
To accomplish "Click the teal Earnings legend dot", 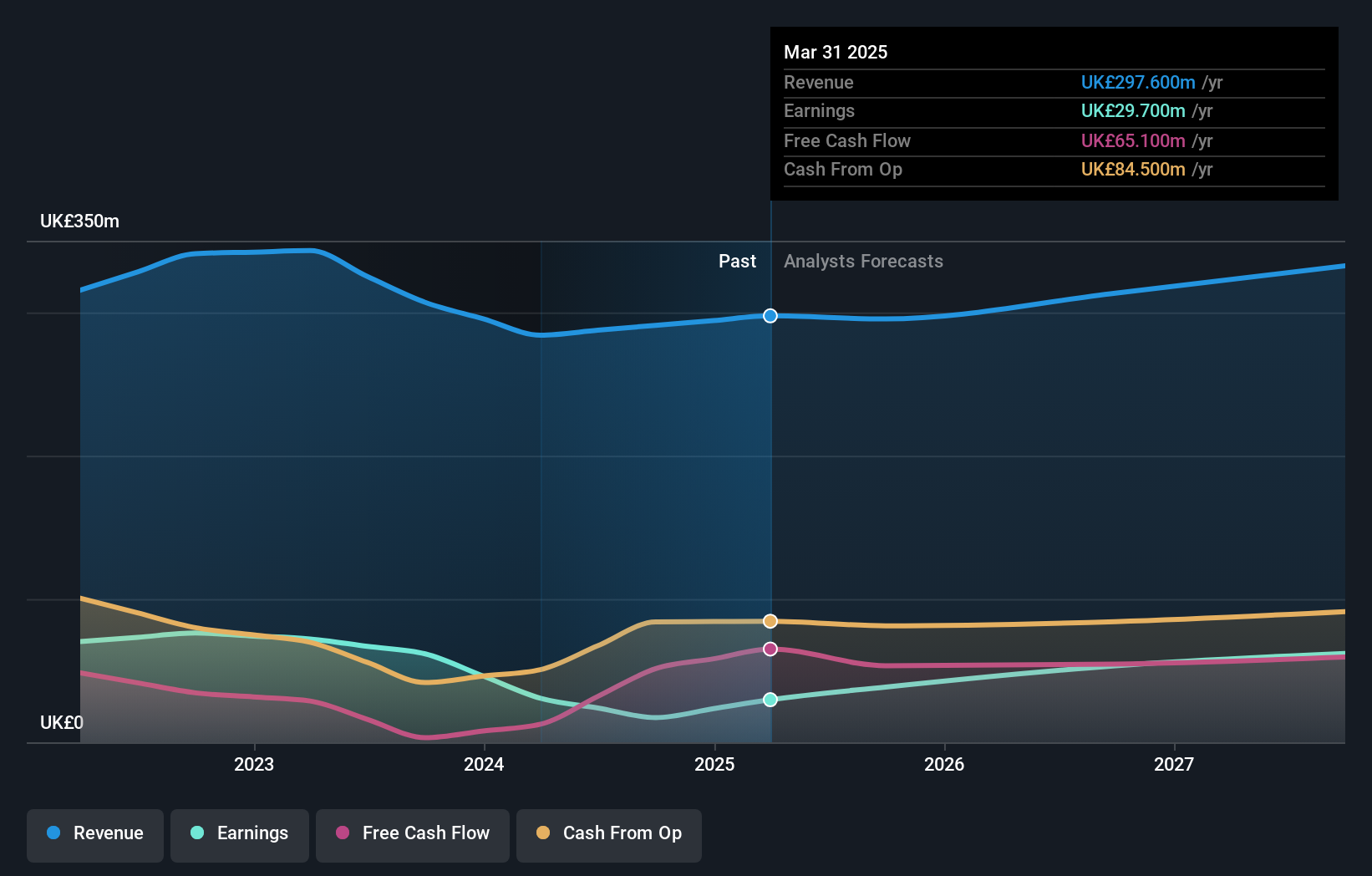I will (x=197, y=833).
